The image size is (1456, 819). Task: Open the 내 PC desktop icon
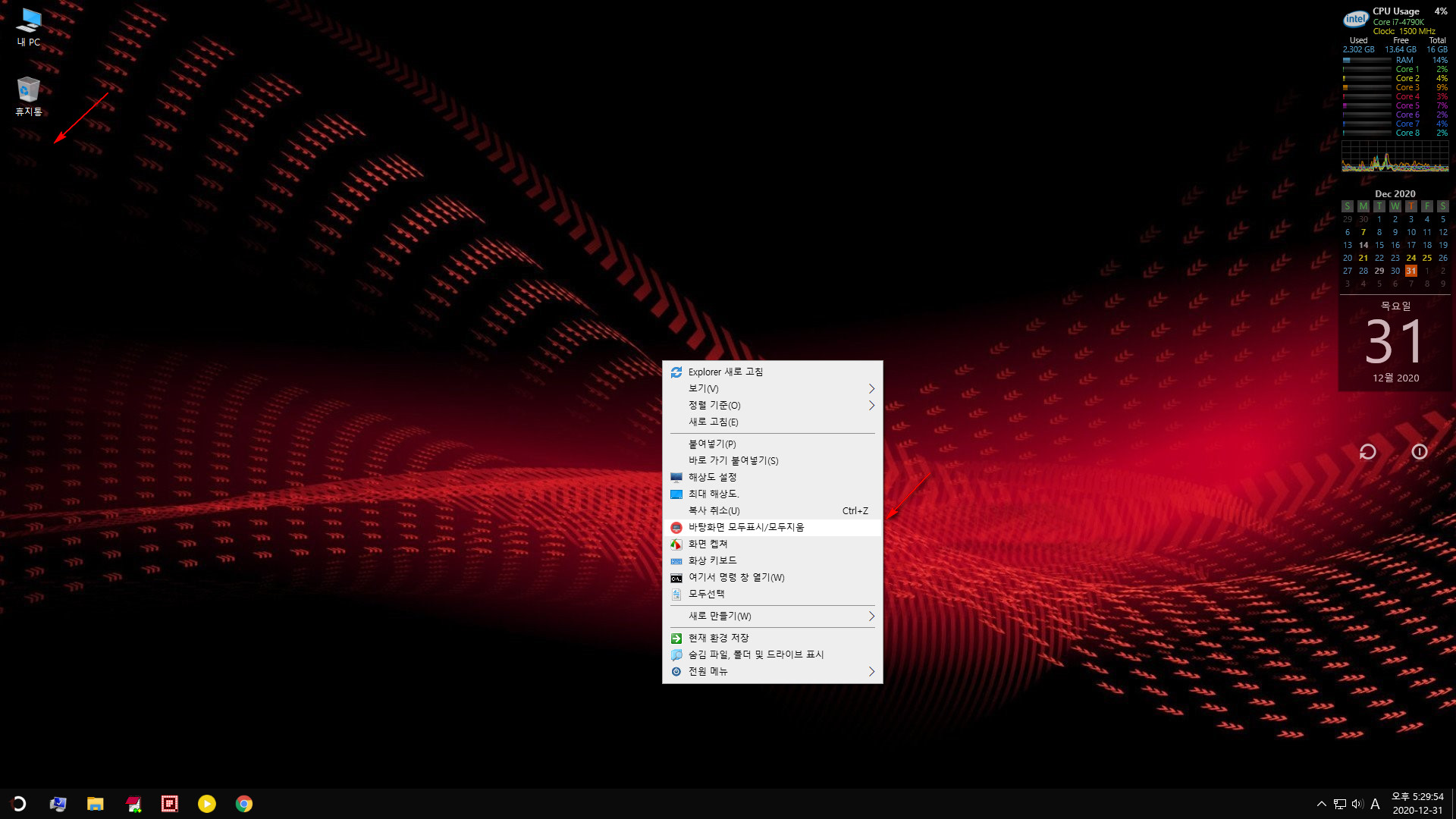[29, 27]
